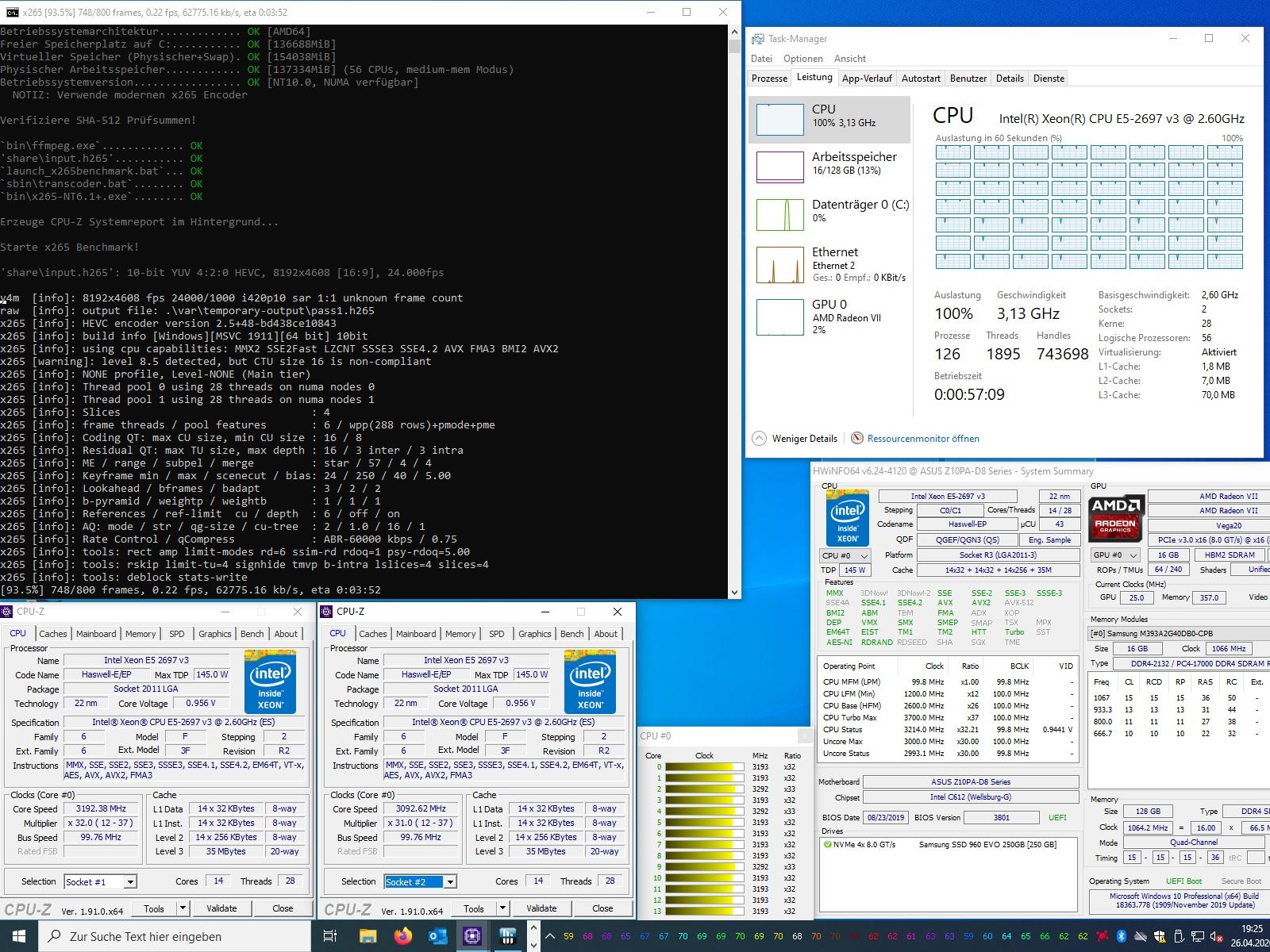Open Ressourcenmonitor öffnen link
The width and height of the screenshot is (1270, 952).
(x=923, y=438)
